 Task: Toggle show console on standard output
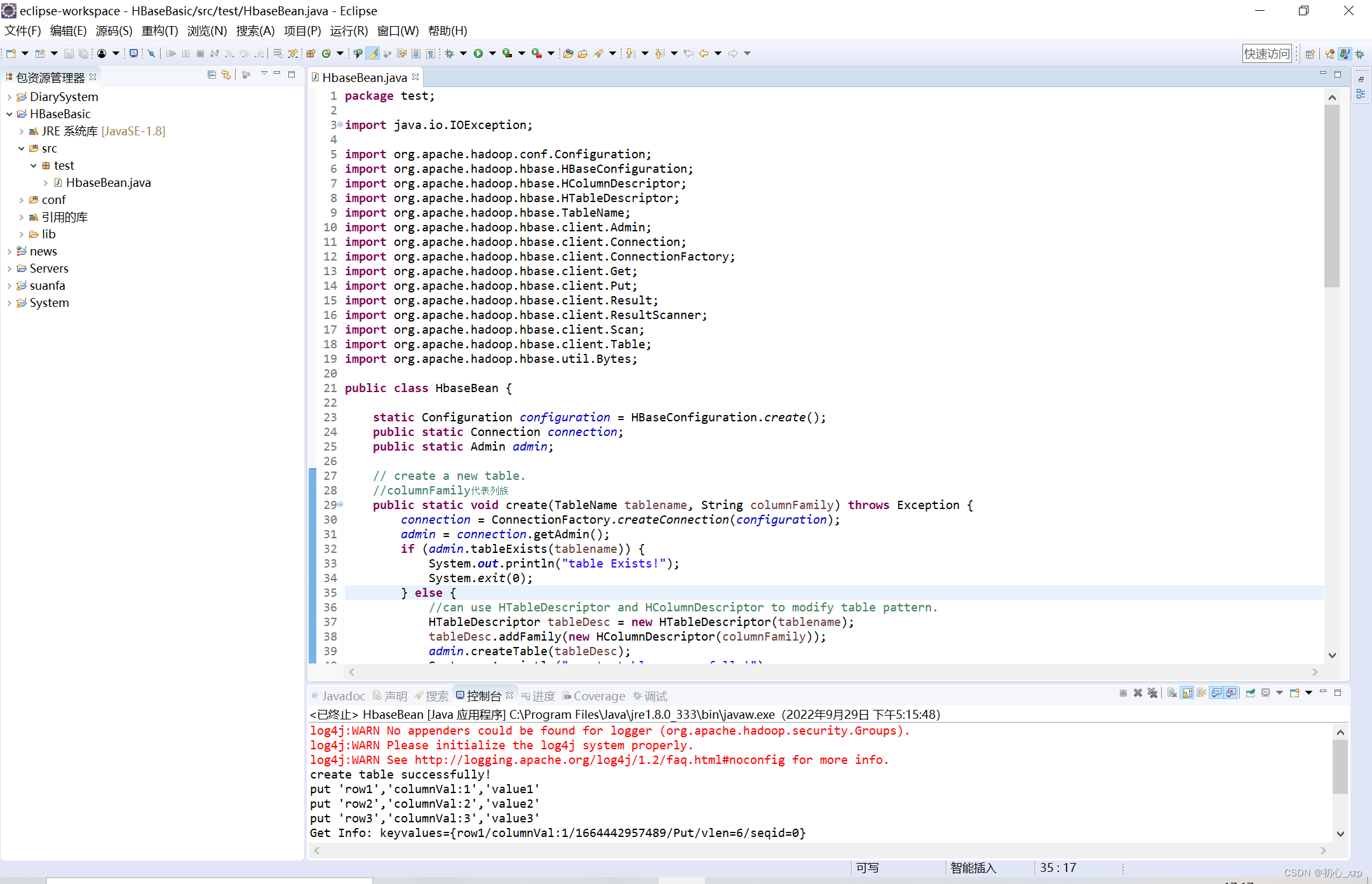pos(1216,693)
